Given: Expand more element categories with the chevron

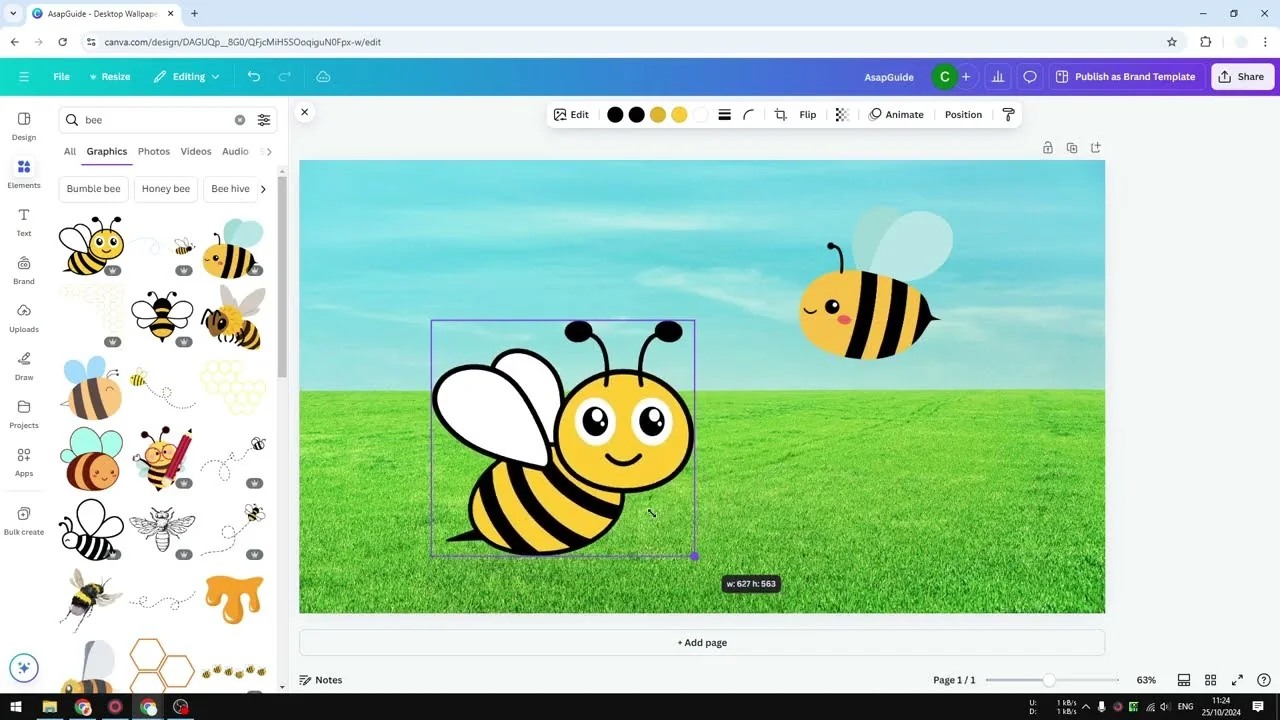Looking at the screenshot, I should point(262,188).
